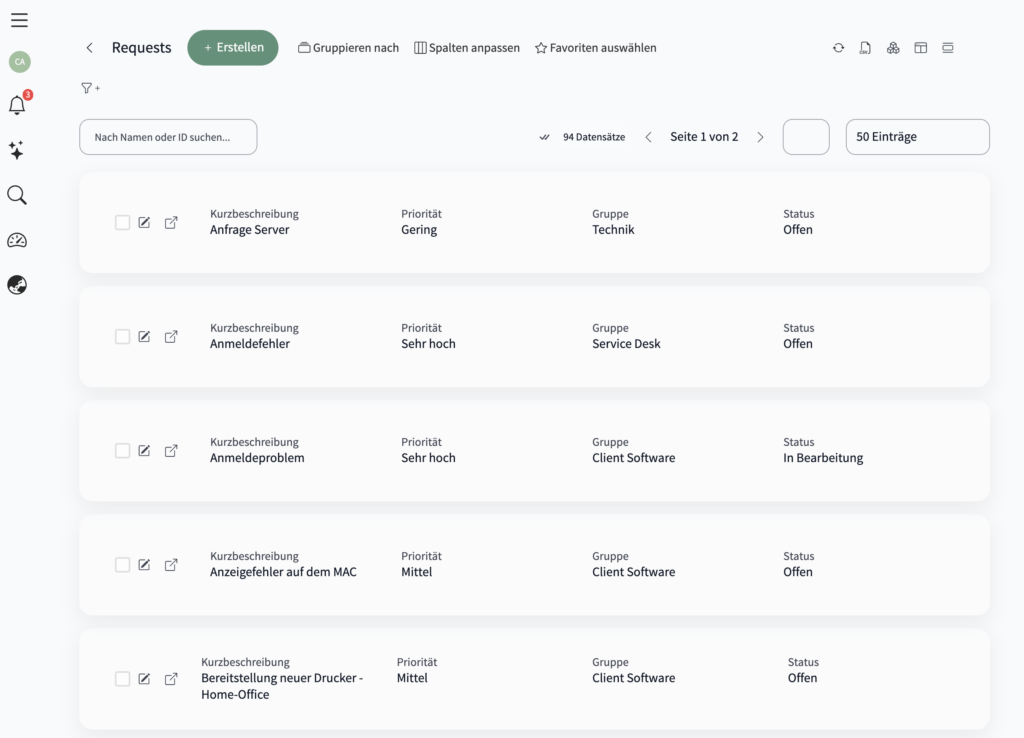Click the refresh icon in the top toolbar
This screenshot has width=1024, height=738.
[838, 48]
